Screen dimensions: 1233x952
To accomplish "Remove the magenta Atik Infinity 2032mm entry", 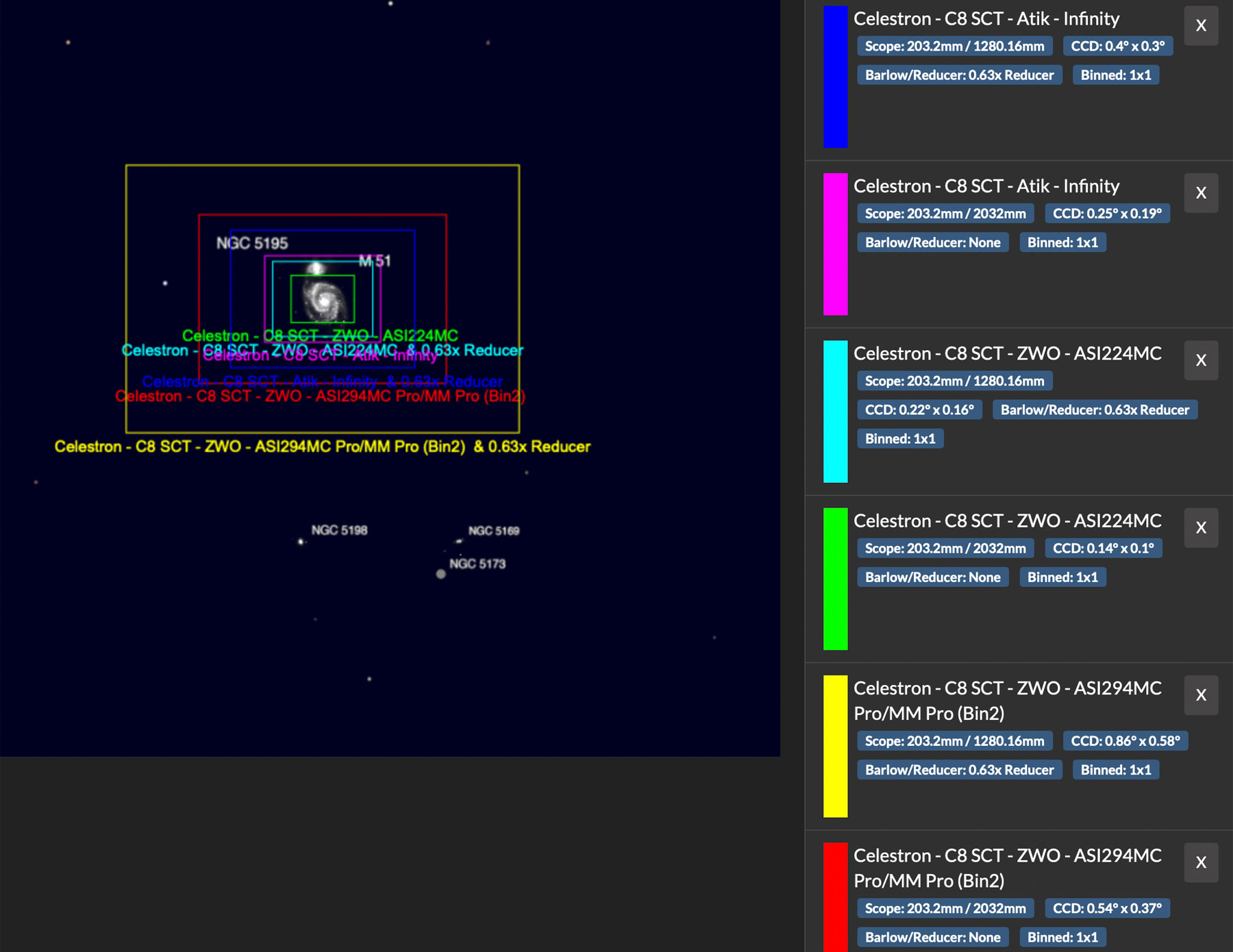I will 1201,193.
